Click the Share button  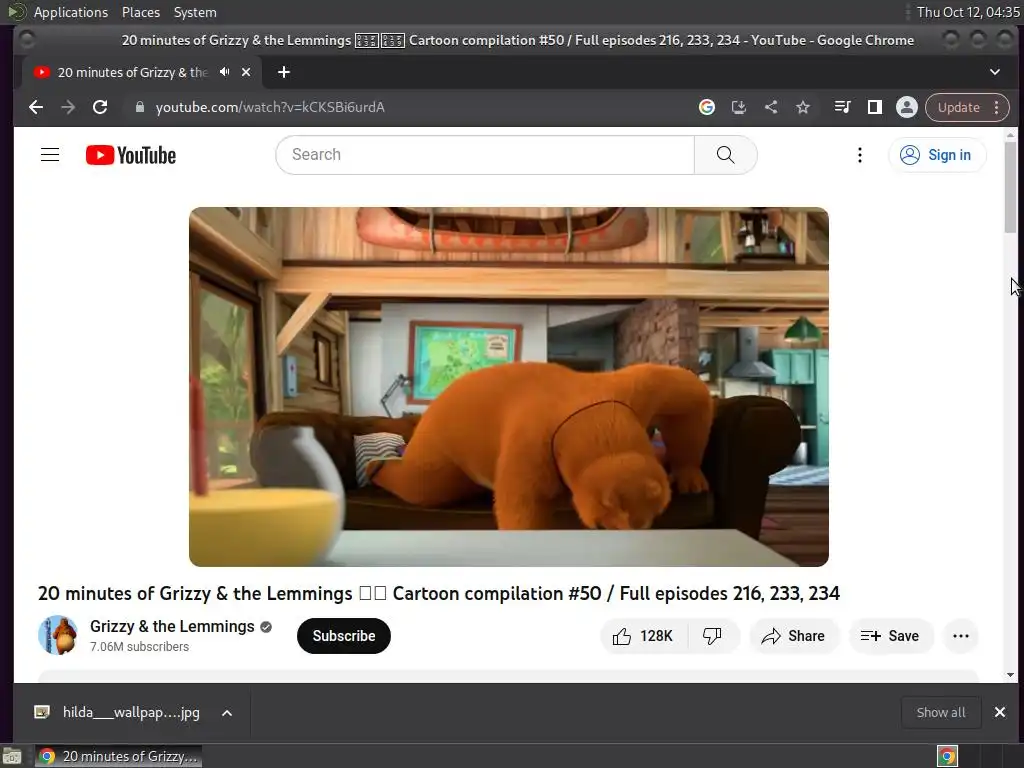point(793,636)
